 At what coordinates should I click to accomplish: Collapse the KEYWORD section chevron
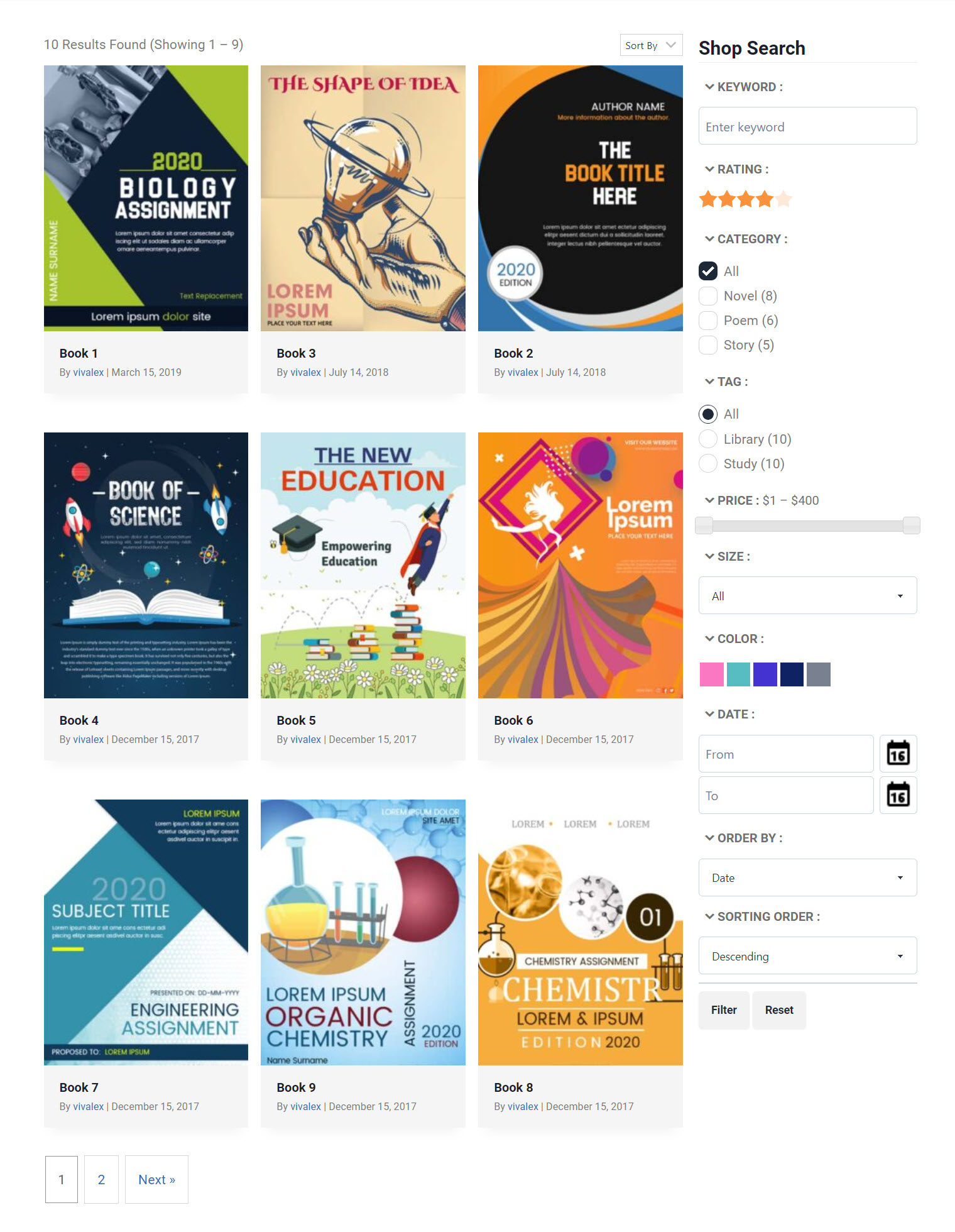(x=709, y=87)
